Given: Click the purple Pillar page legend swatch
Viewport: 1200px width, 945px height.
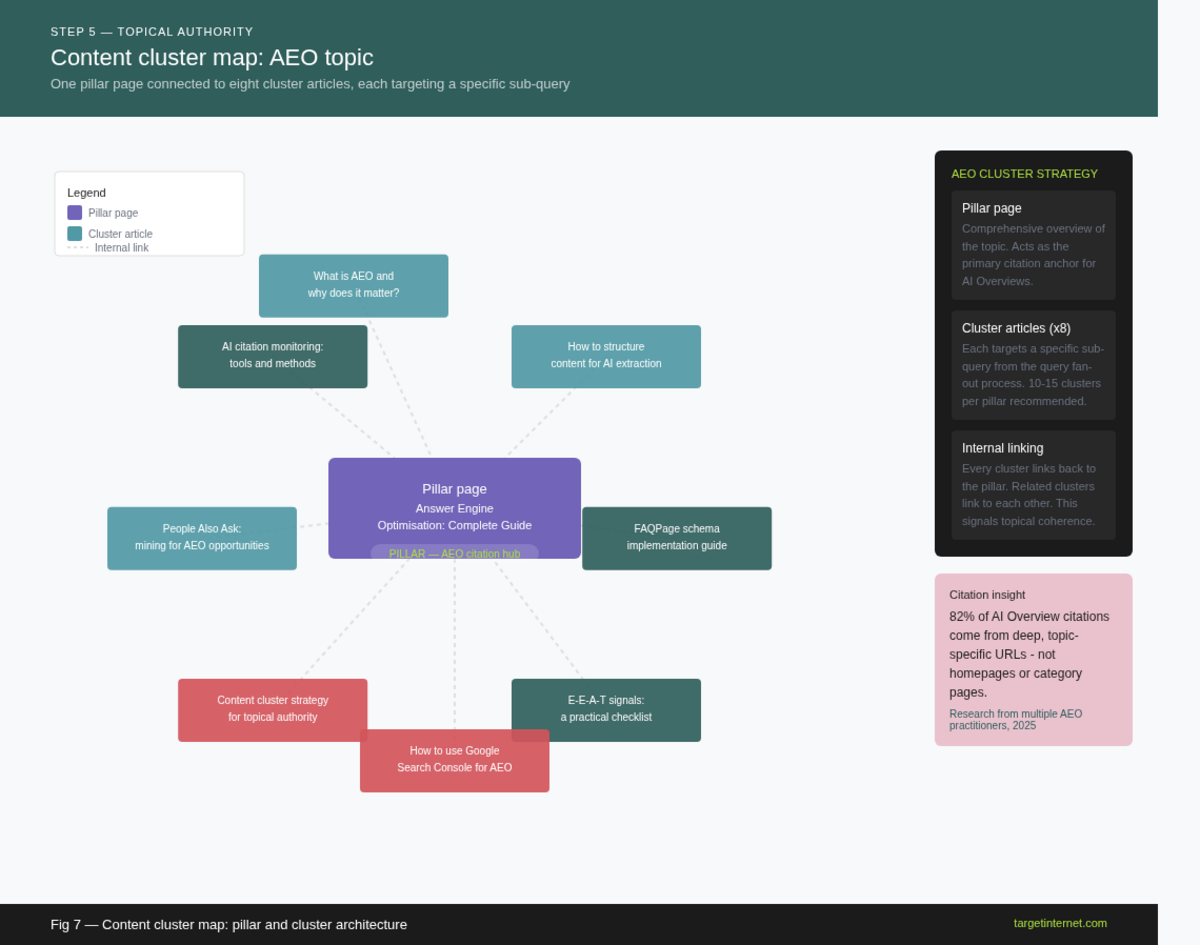Looking at the screenshot, I should pos(75,213).
